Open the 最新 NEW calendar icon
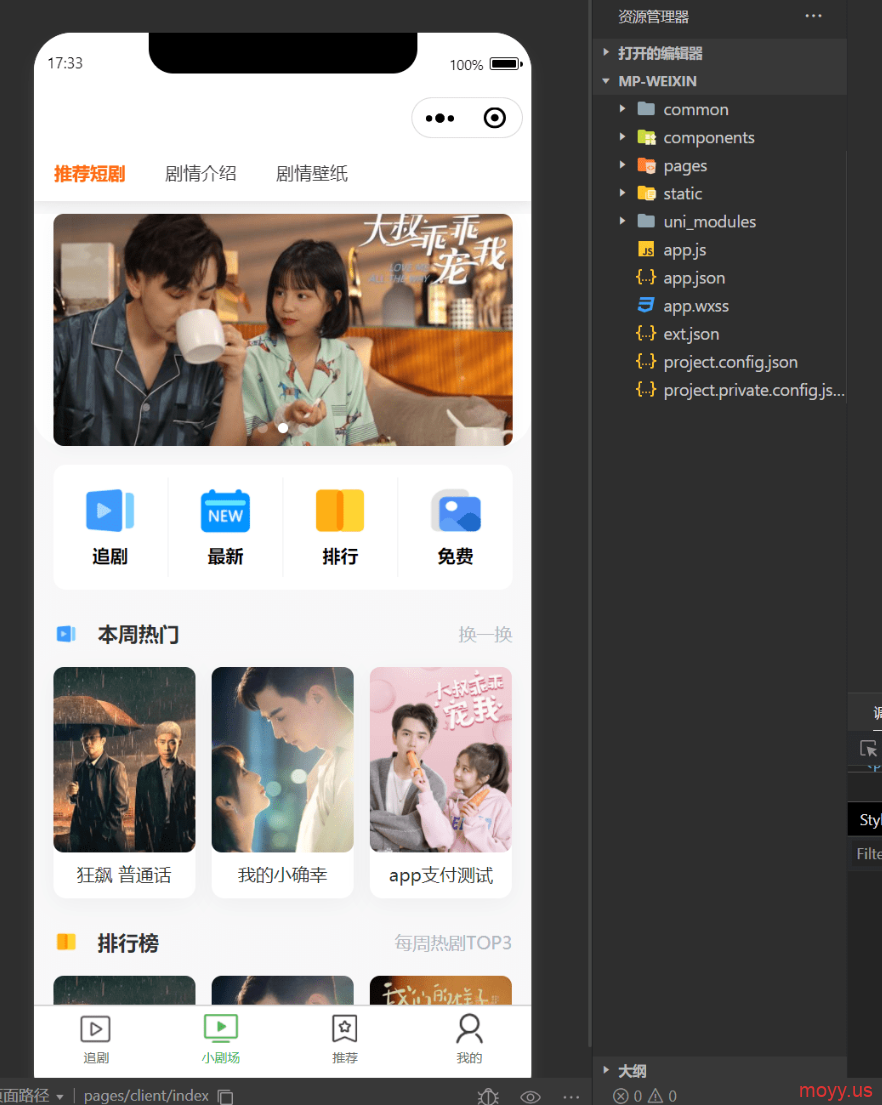The image size is (882, 1105). (x=225, y=510)
